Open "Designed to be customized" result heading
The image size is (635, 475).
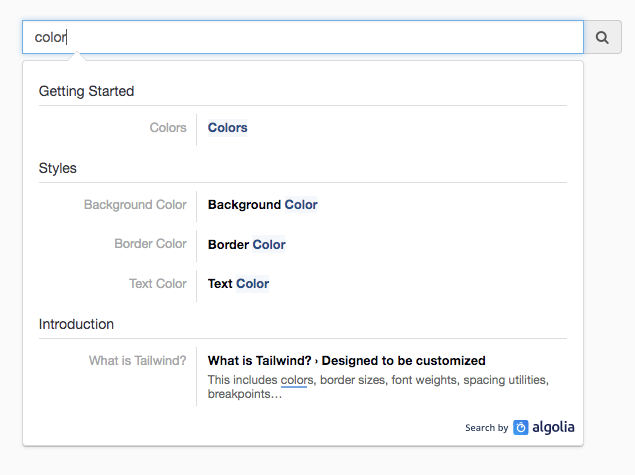click(346, 361)
